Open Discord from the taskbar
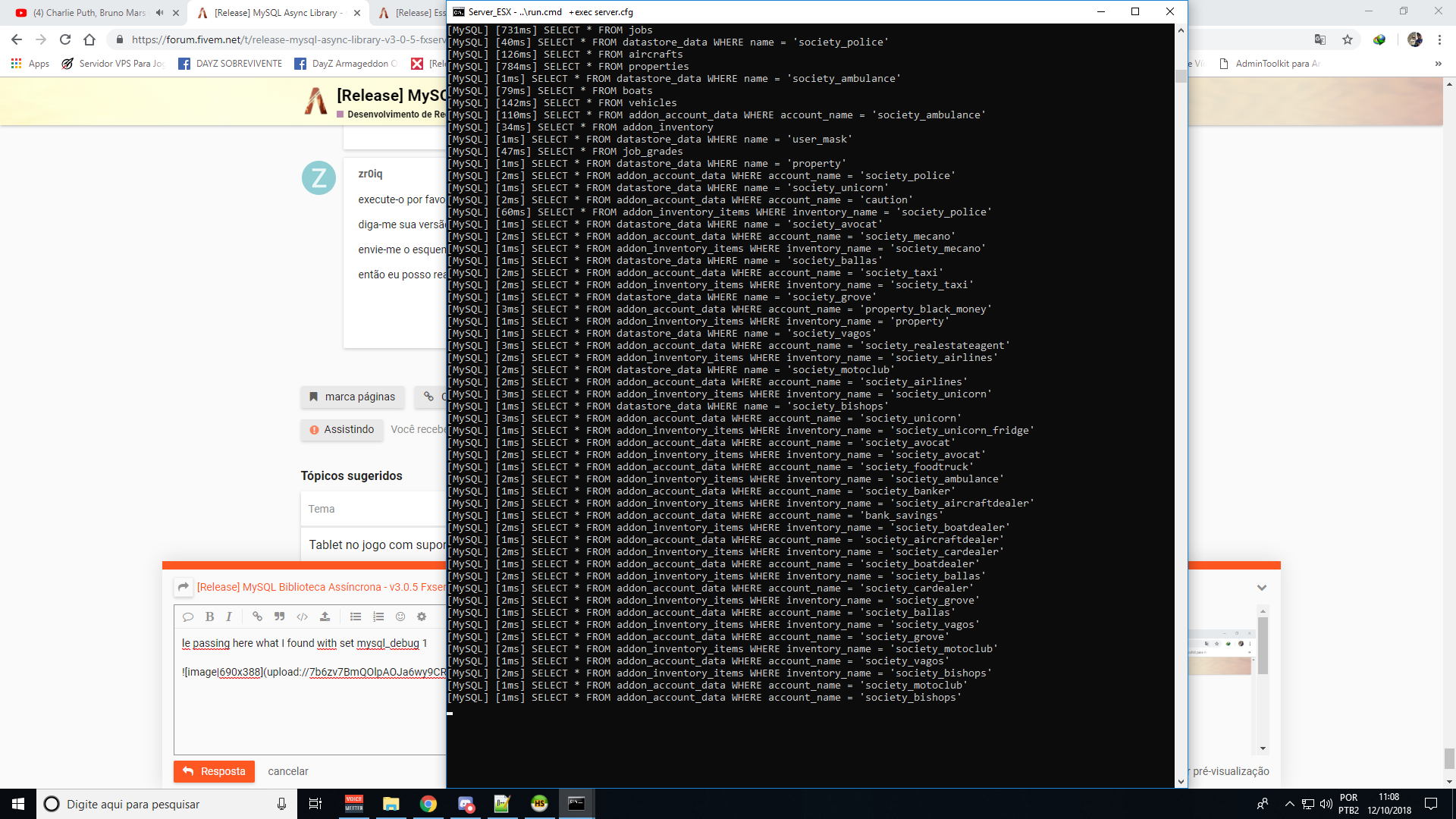Image resolution: width=1456 pixels, height=819 pixels. click(x=466, y=804)
